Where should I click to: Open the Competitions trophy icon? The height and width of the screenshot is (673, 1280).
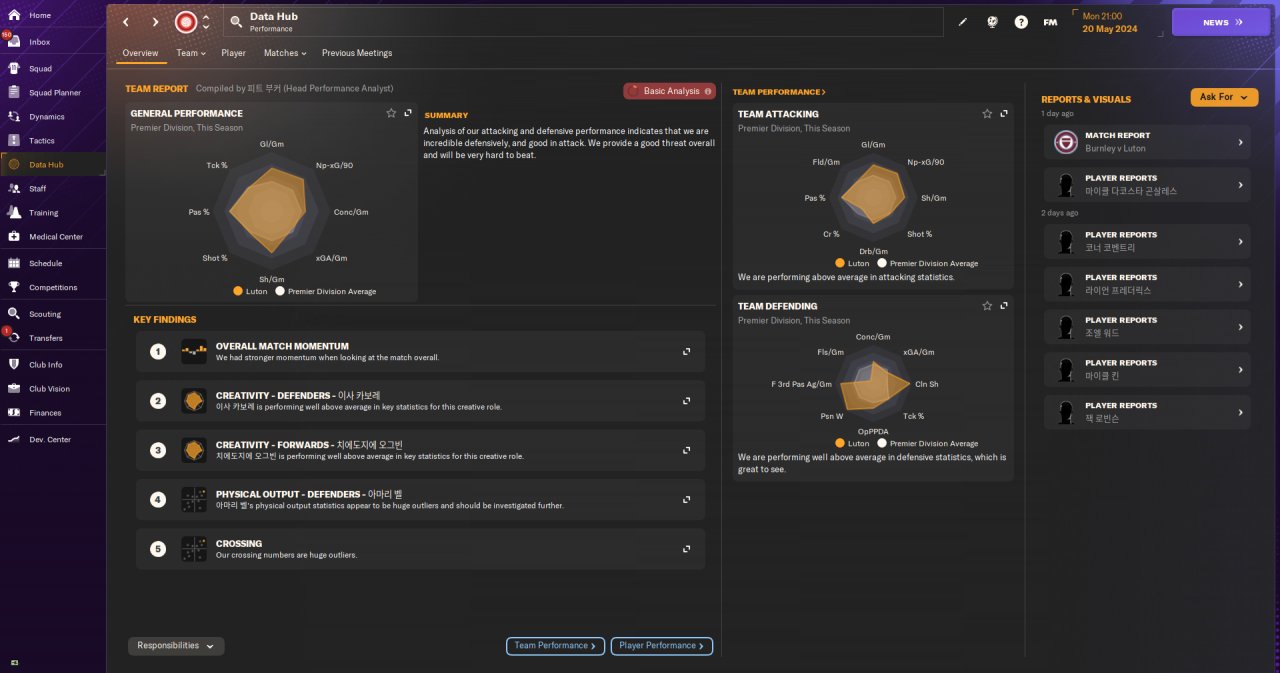coord(14,287)
